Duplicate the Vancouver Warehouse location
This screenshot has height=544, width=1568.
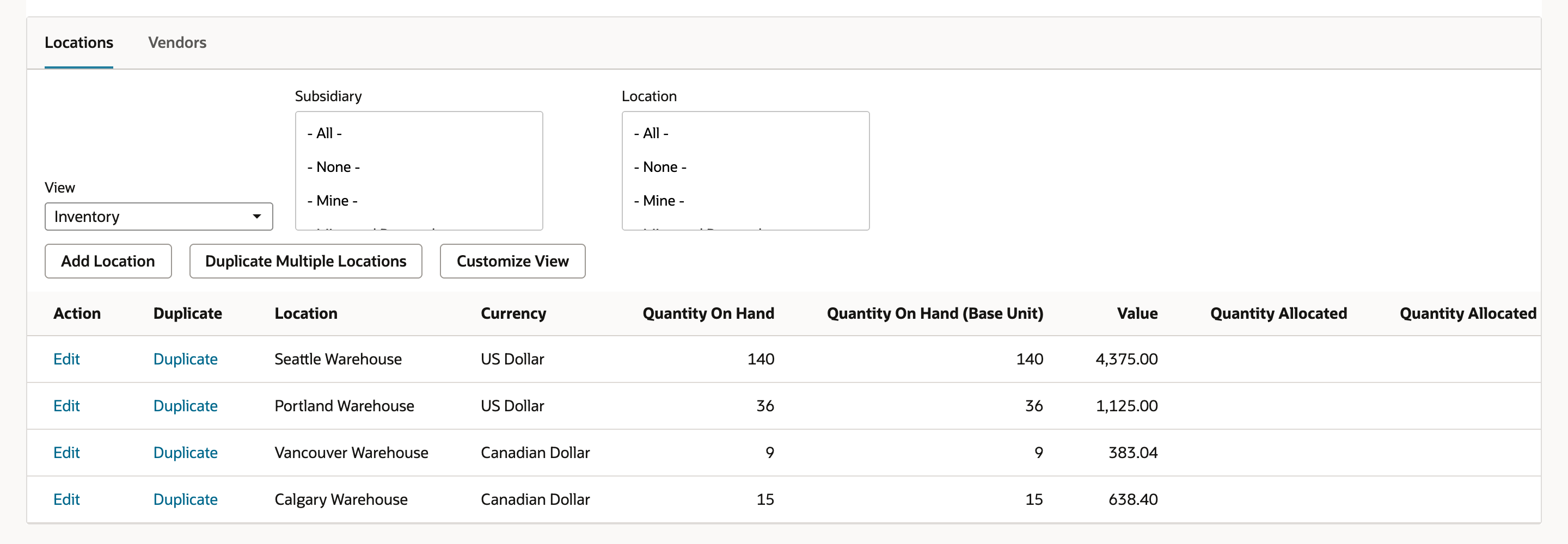186,453
